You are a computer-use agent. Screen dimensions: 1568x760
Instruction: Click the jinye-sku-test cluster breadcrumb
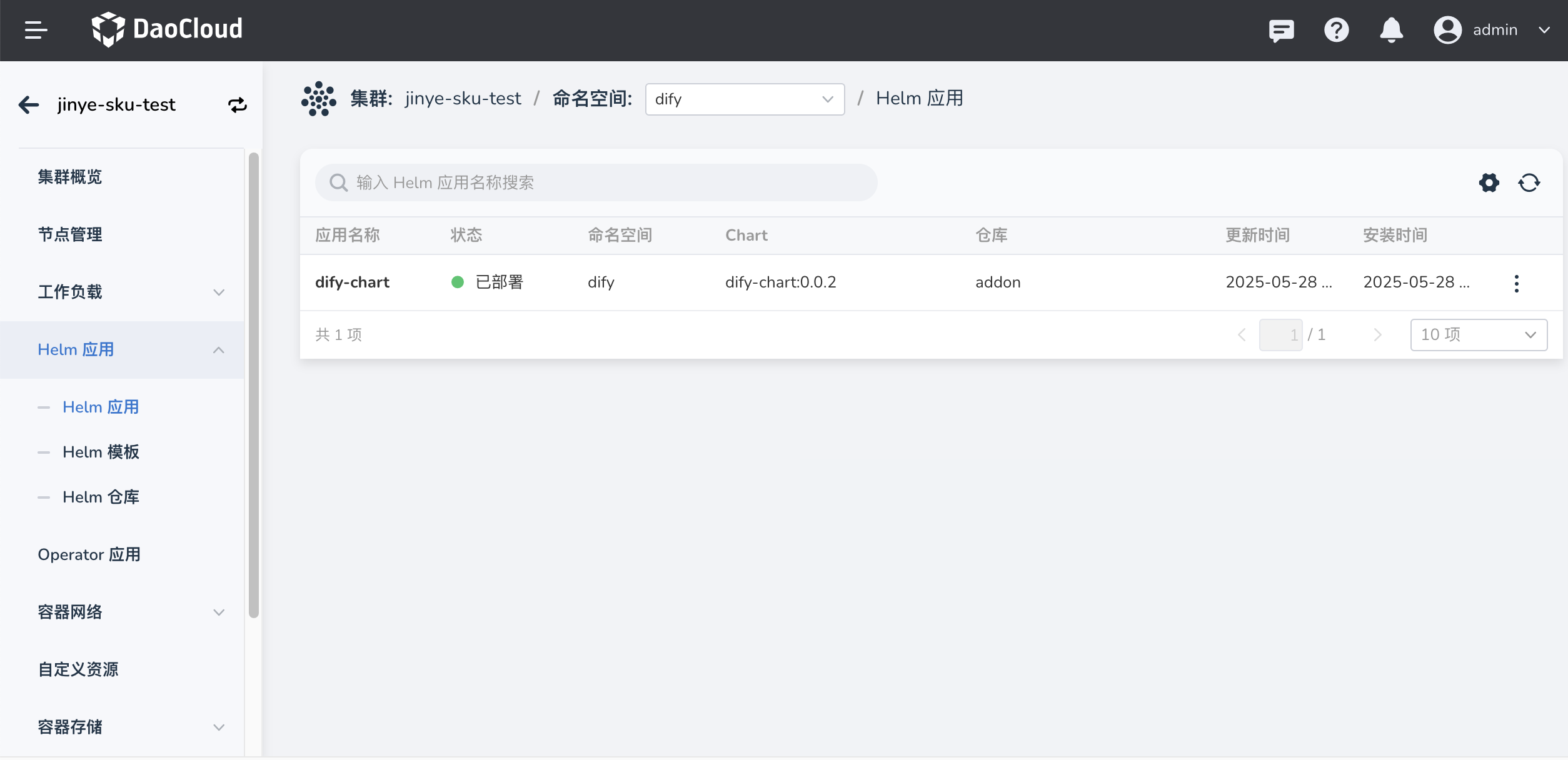tap(463, 99)
